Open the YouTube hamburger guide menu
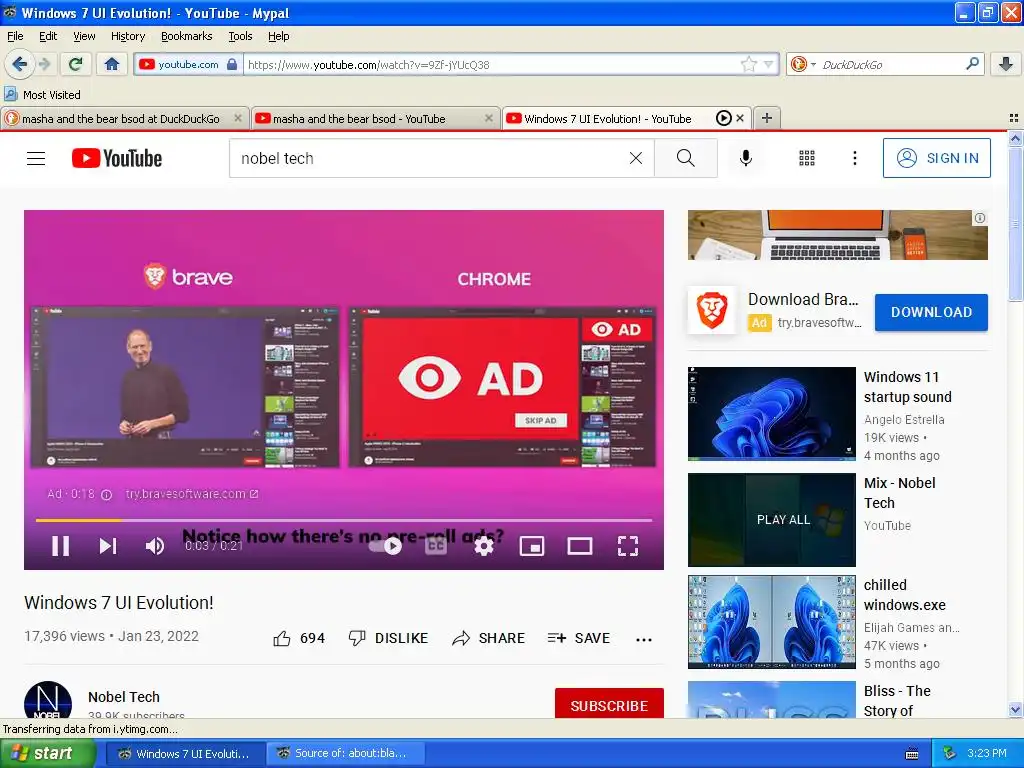The width and height of the screenshot is (1024, 768). coord(36,158)
